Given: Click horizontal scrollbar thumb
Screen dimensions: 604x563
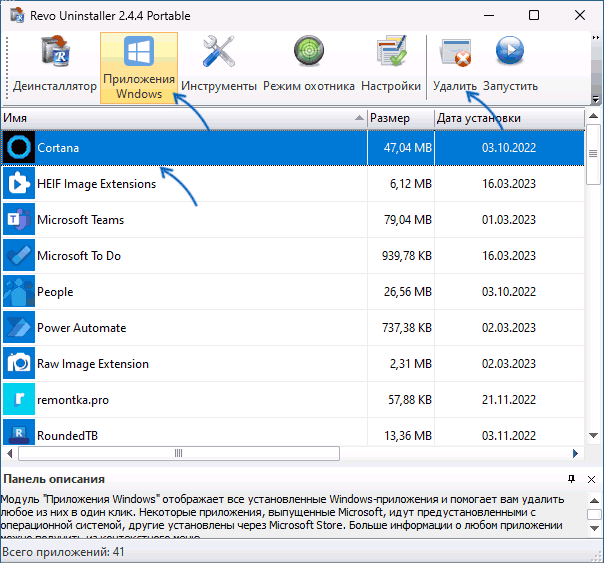Looking at the screenshot, I should click(179, 453).
